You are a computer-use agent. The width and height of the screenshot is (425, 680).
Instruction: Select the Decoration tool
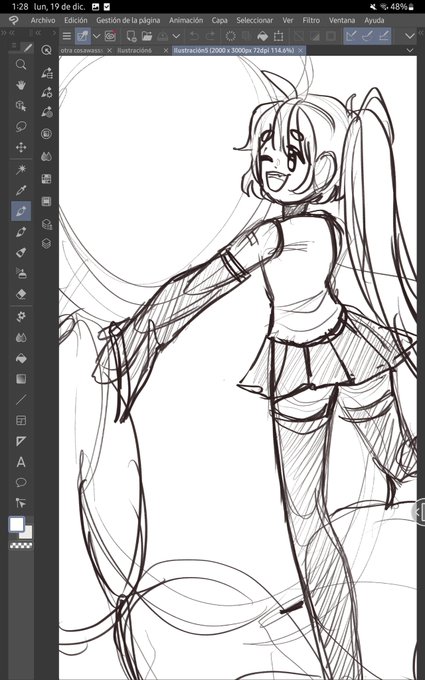[x=21, y=317]
